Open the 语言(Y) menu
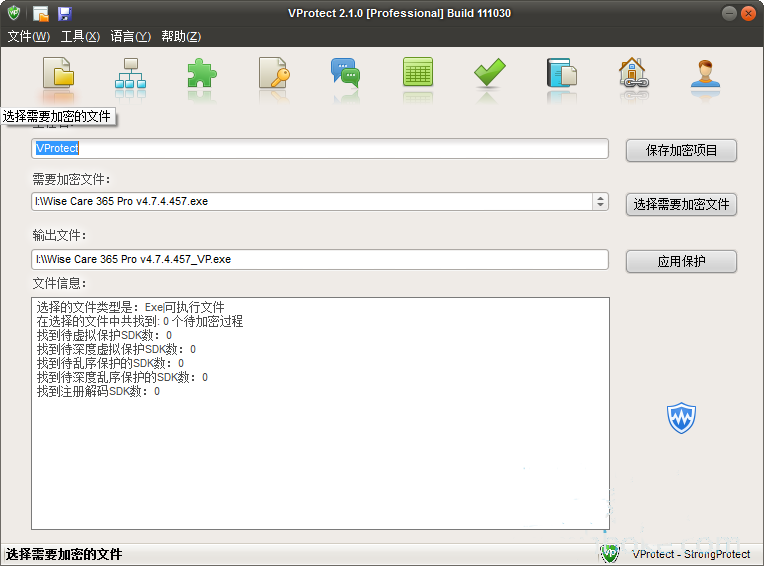The height and width of the screenshot is (566, 764). (x=130, y=36)
